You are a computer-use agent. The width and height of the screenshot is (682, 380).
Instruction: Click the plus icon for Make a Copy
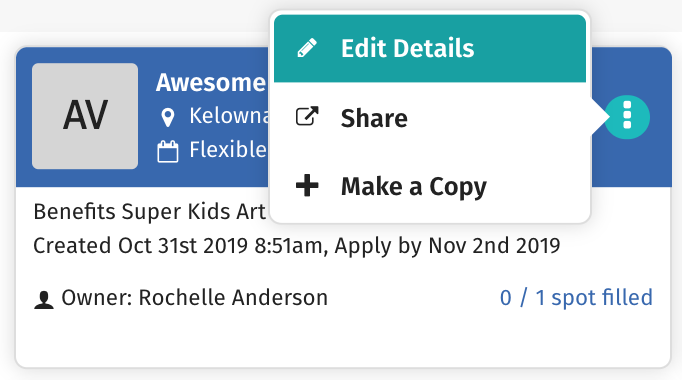pyautogui.click(x=307, y=186)
